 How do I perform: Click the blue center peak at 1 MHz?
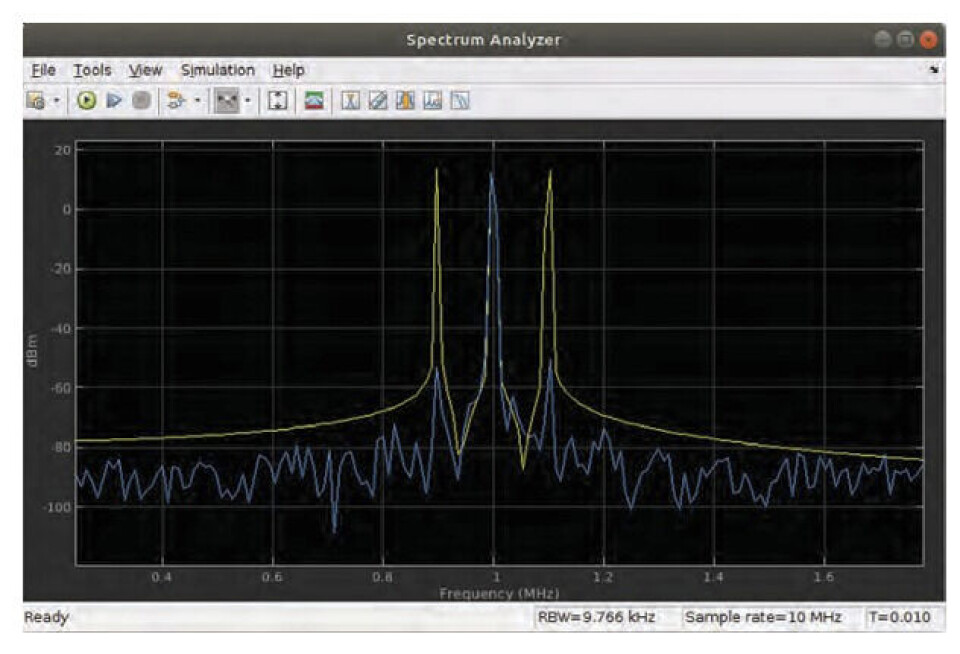(491, 176)
